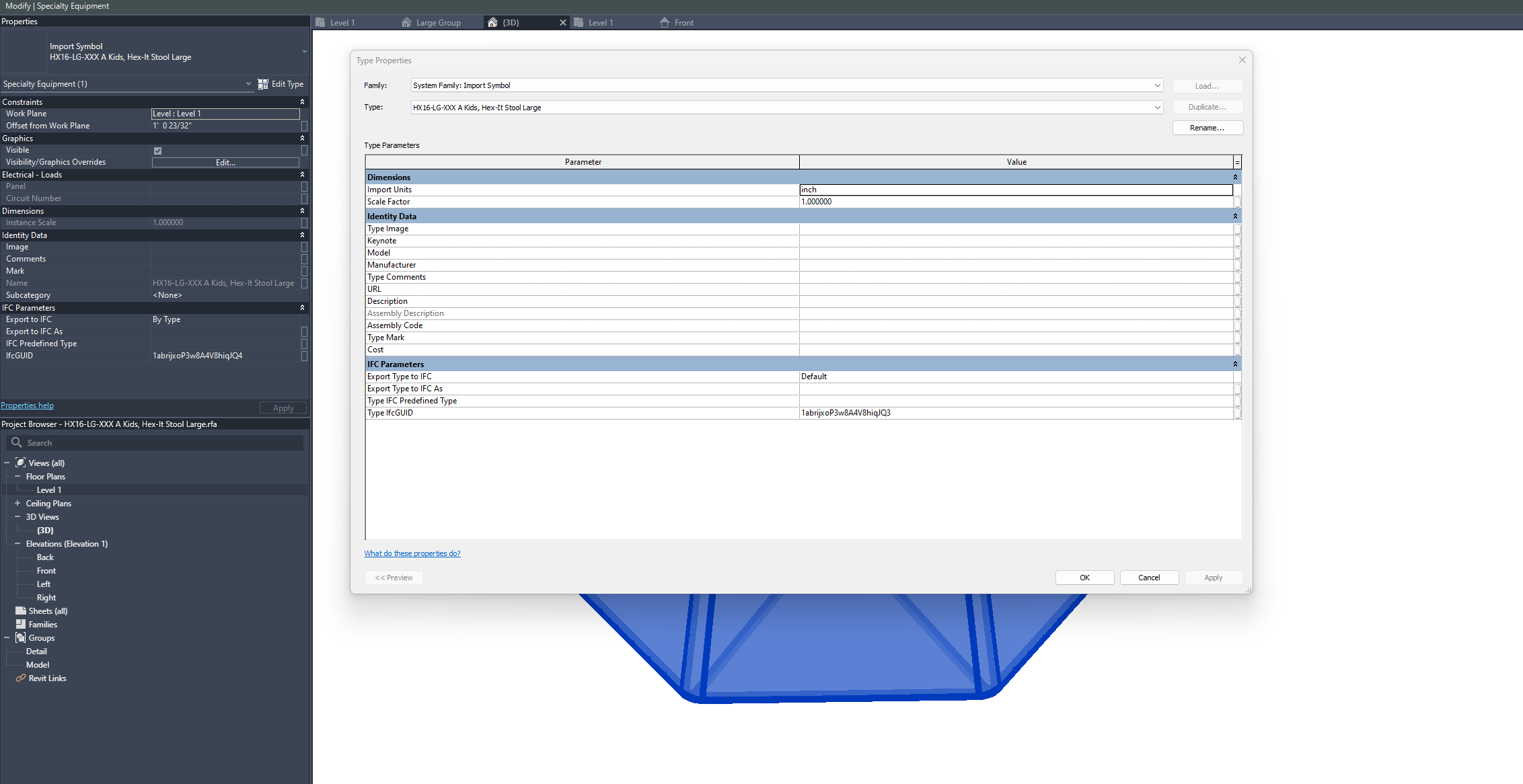Open 'What do these properties do?' link

[x=412, y=553]
